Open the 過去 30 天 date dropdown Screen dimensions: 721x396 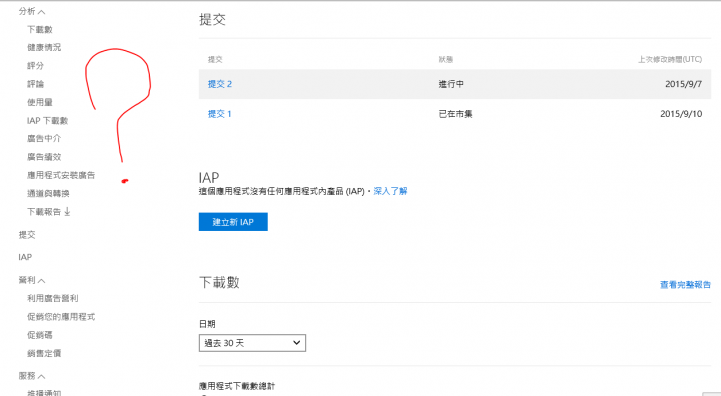tap(252, 343)
